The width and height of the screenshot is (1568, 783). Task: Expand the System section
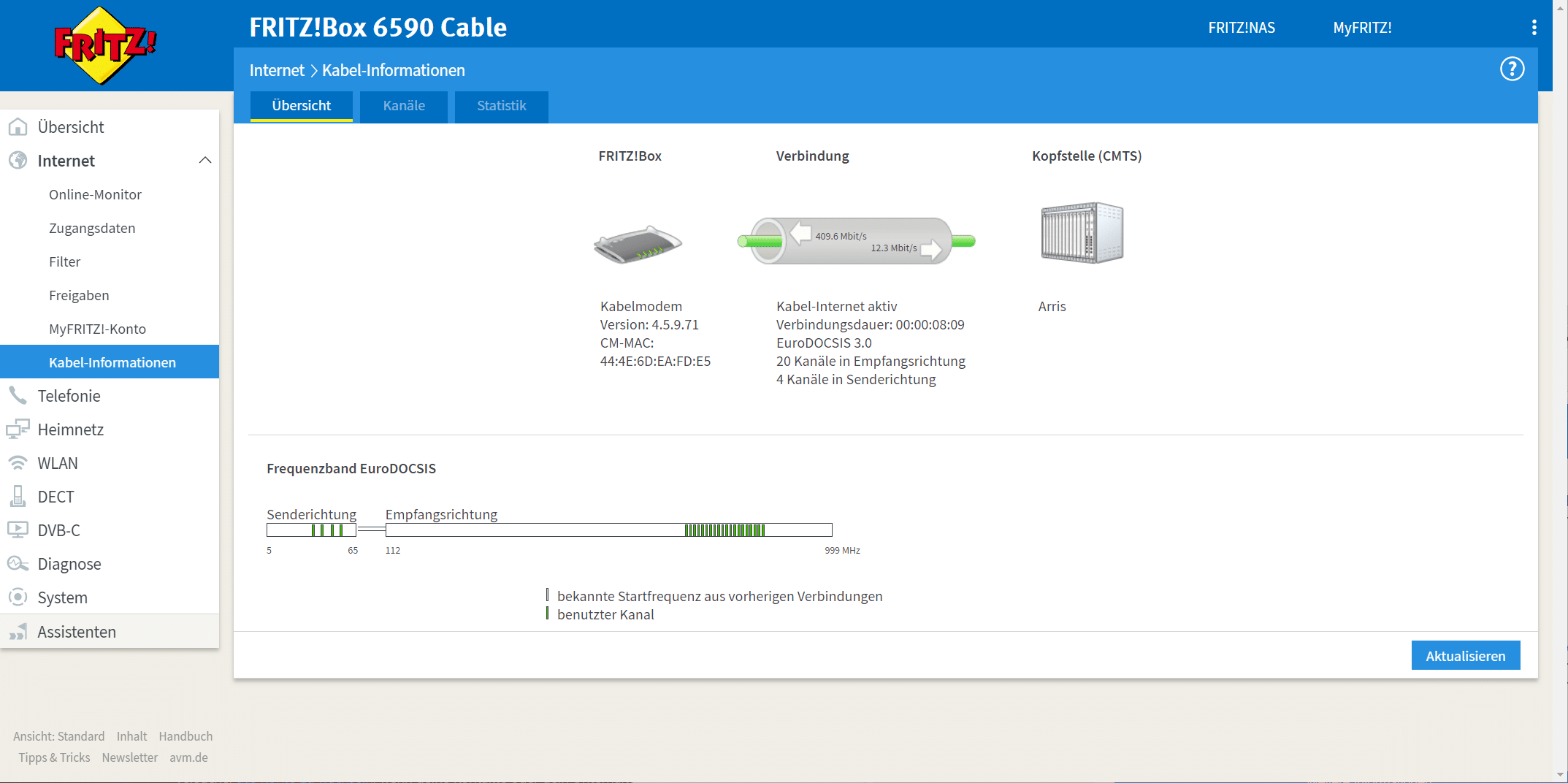pyautogui.click(x=62, y=597)
